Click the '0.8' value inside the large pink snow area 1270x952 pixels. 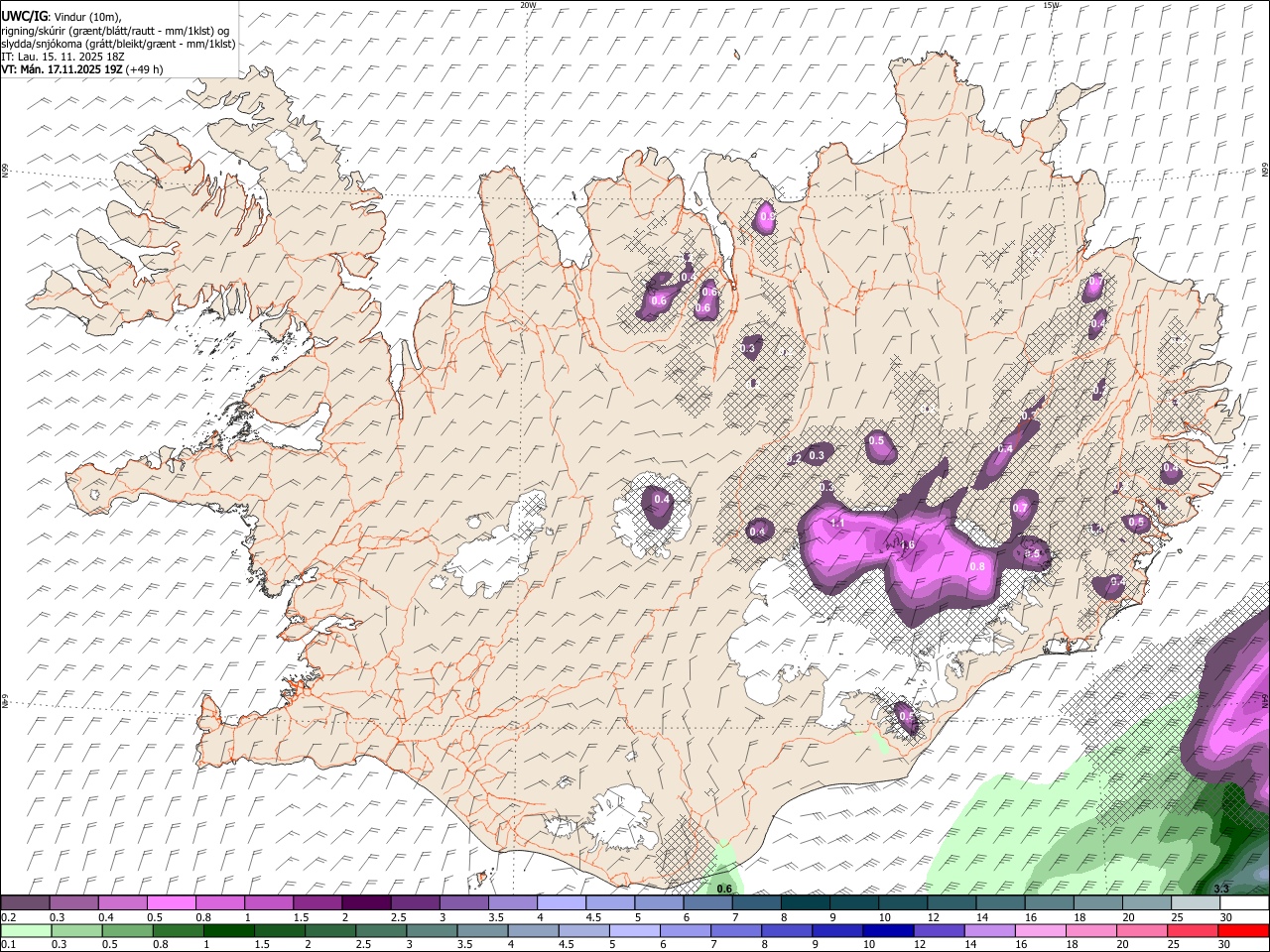pyautogui.click(x=977, y=566)
